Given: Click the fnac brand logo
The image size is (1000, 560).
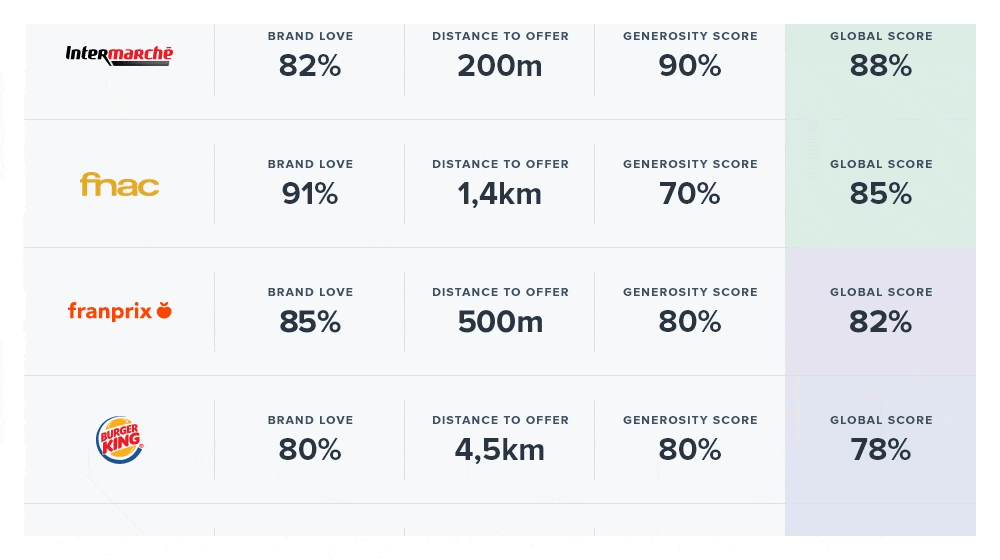Looking at the screenshot, I should [x=119, y=184].
